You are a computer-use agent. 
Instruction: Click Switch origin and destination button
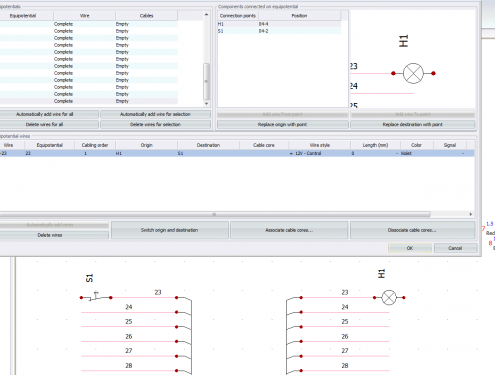click(x=169, y=230)
